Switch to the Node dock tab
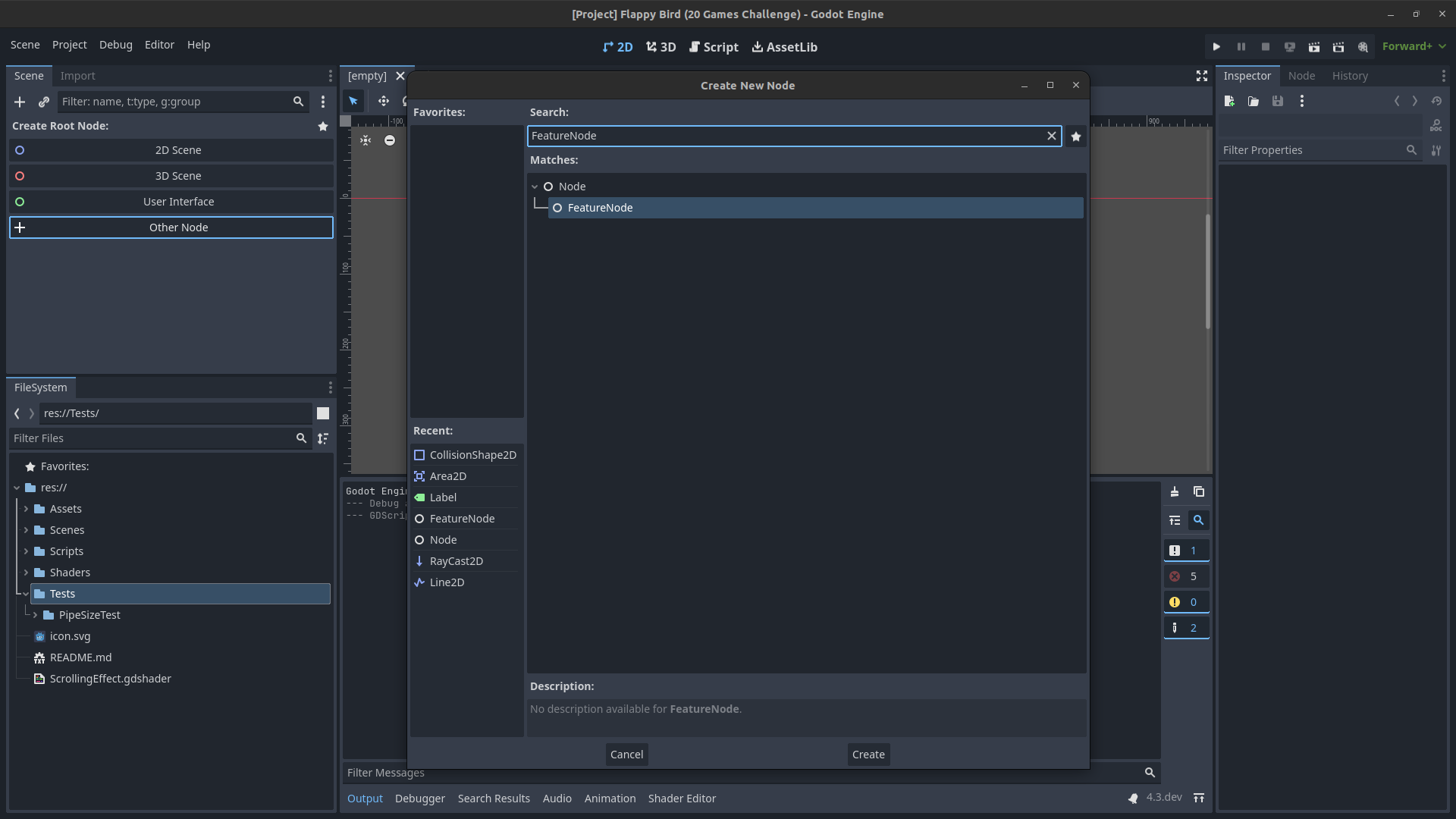 click(x=1301, y=76)
